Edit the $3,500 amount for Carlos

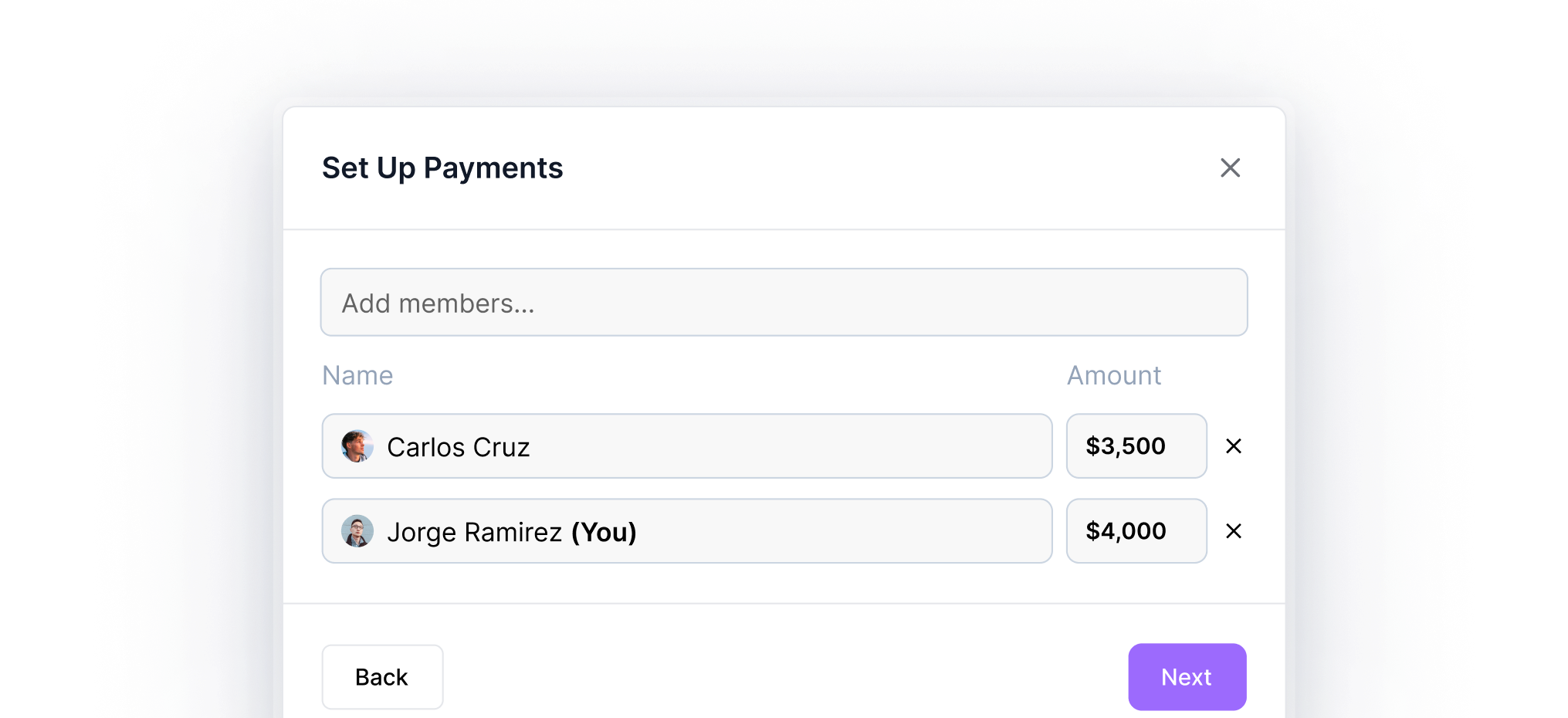tap(1136, 446)
